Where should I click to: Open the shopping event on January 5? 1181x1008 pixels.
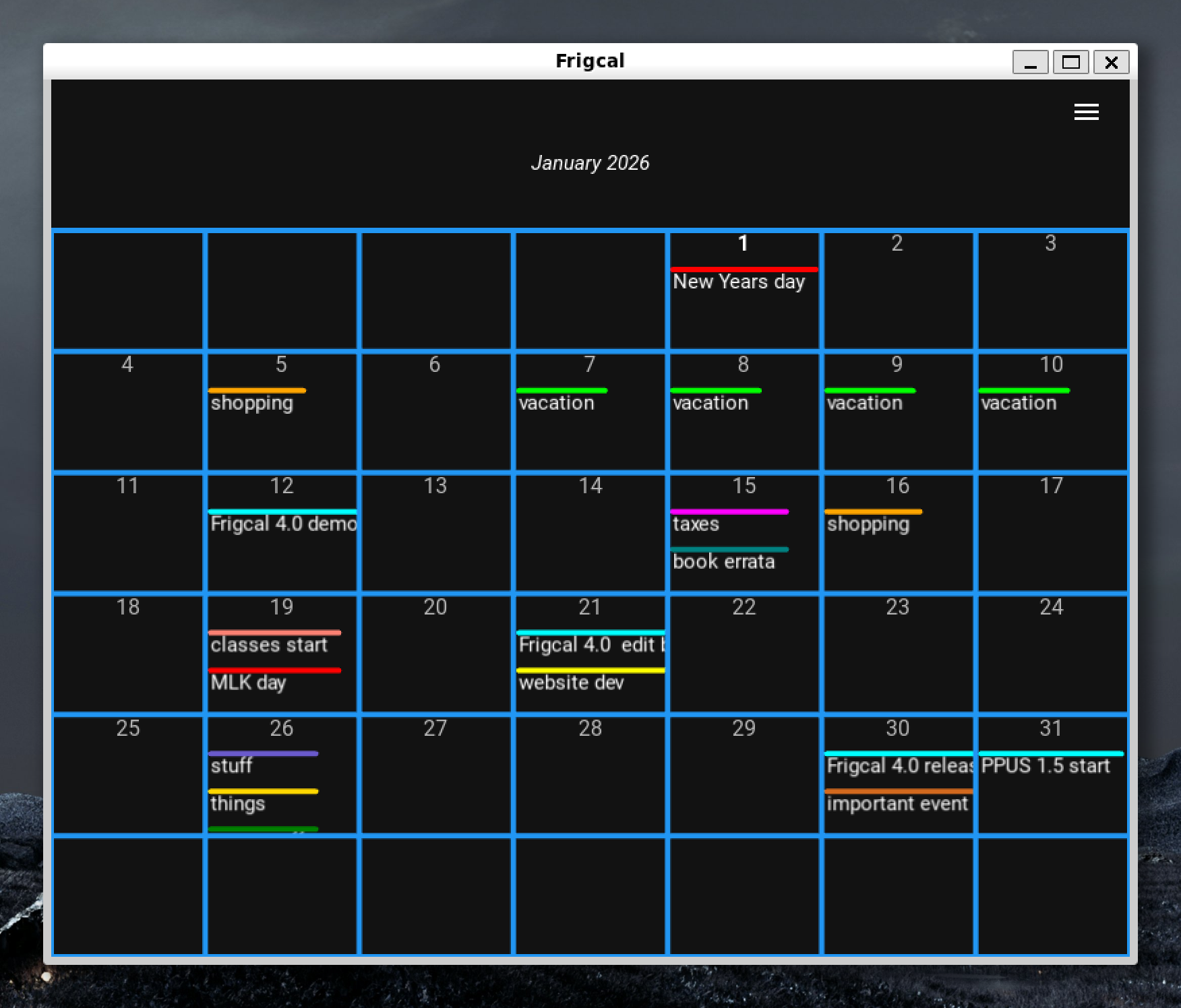(x=252, y=403)
